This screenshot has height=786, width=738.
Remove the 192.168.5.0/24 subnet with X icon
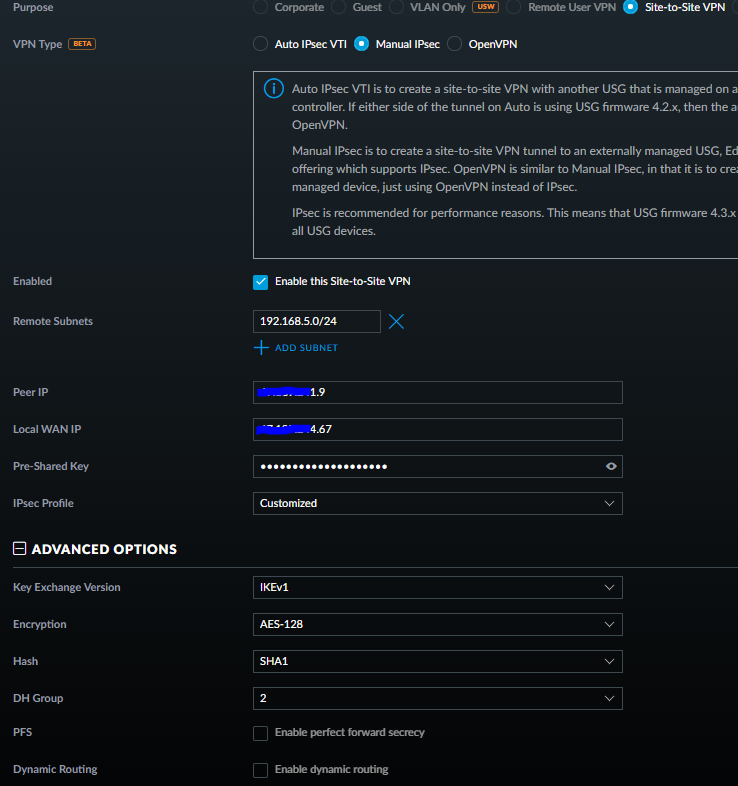(396, 321)
